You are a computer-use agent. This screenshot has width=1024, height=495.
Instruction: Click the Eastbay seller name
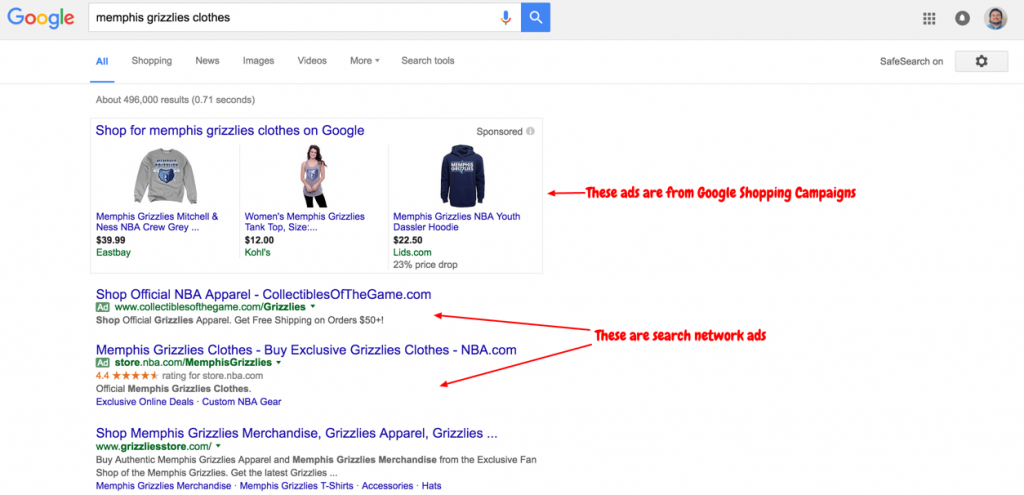(113, 252)
